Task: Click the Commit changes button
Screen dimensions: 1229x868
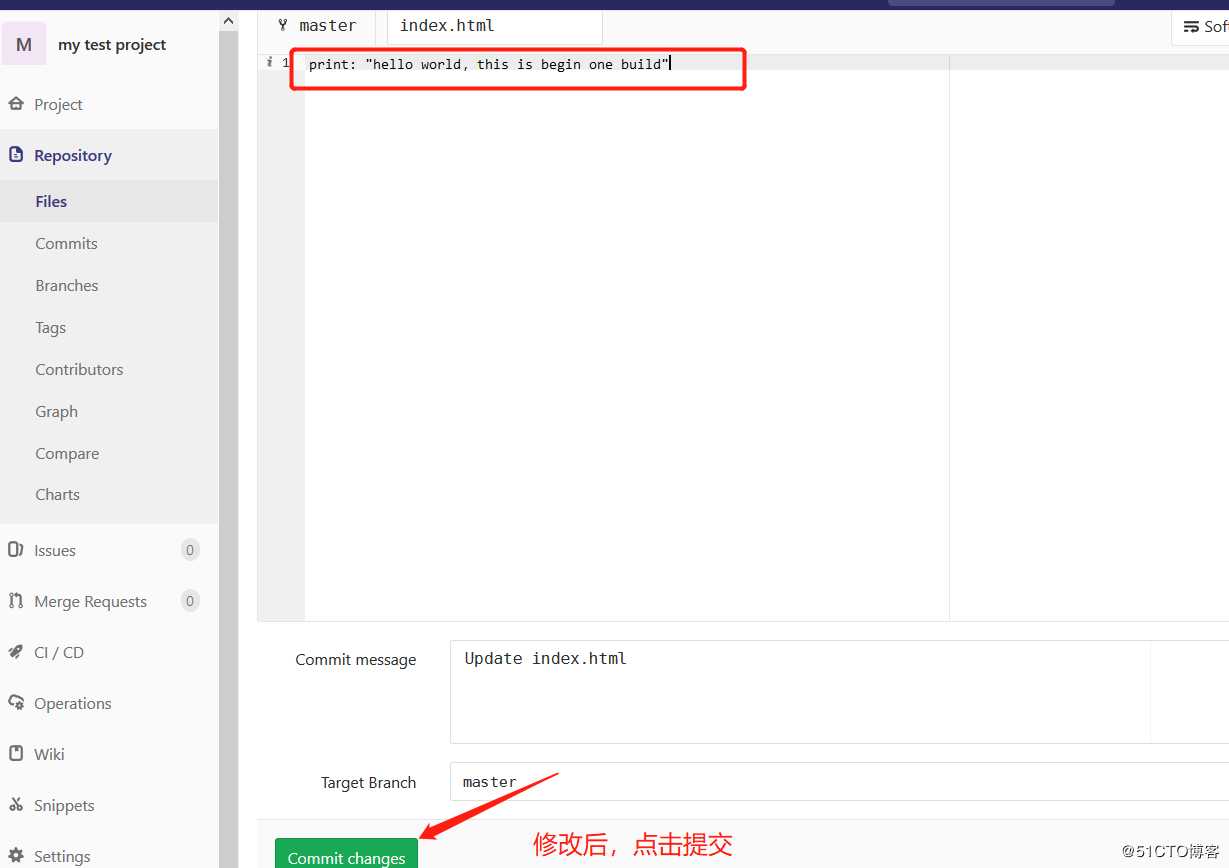Action: pos(346,853)
